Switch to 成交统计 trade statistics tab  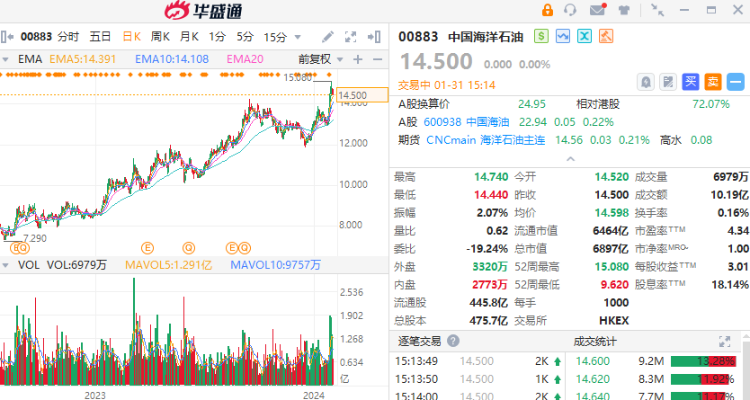coord(595,341)
